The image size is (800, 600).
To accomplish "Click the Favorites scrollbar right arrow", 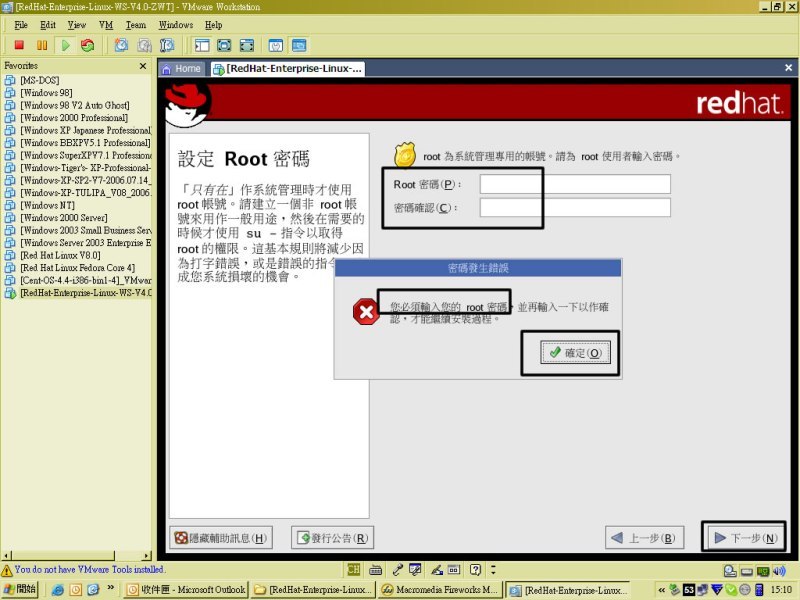I will point(147,555).
